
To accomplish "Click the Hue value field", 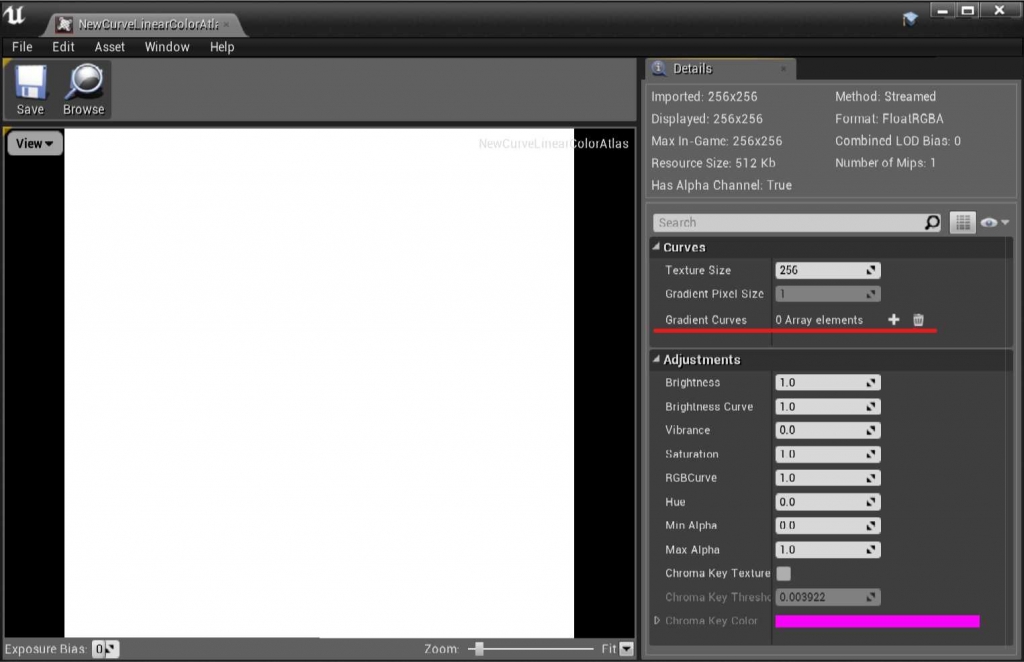I will (827, 502).
